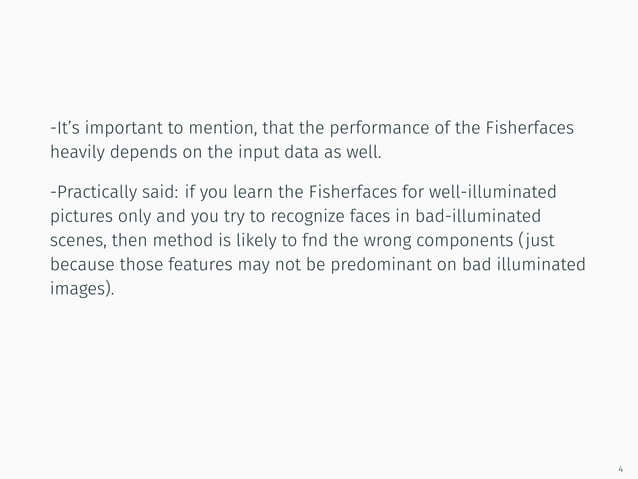
Task: Click the word "bad-illuminated"
Action: point(478,216)
